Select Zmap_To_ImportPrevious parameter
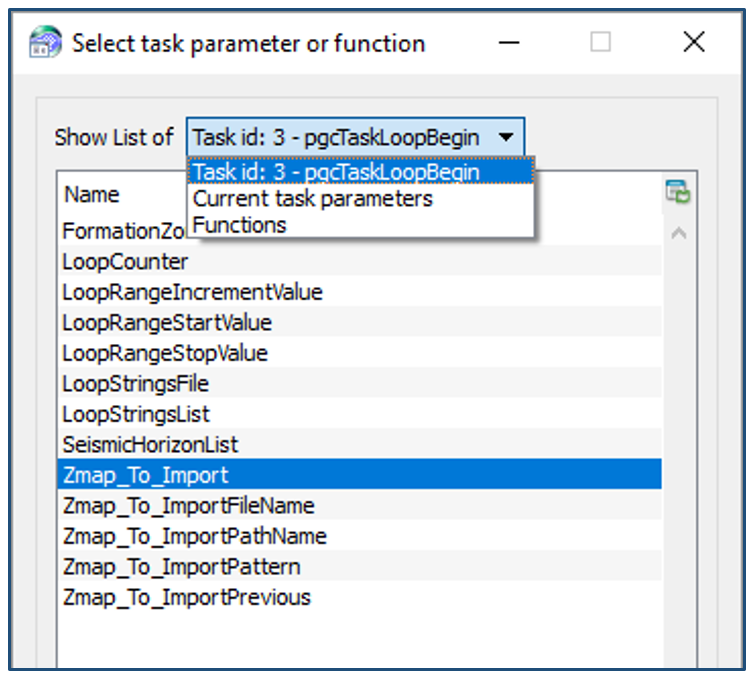 click(x=186, y=598)
